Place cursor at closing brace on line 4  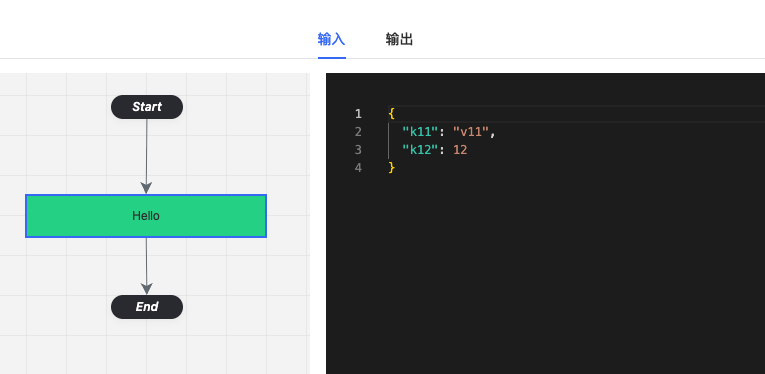[391, 168]
